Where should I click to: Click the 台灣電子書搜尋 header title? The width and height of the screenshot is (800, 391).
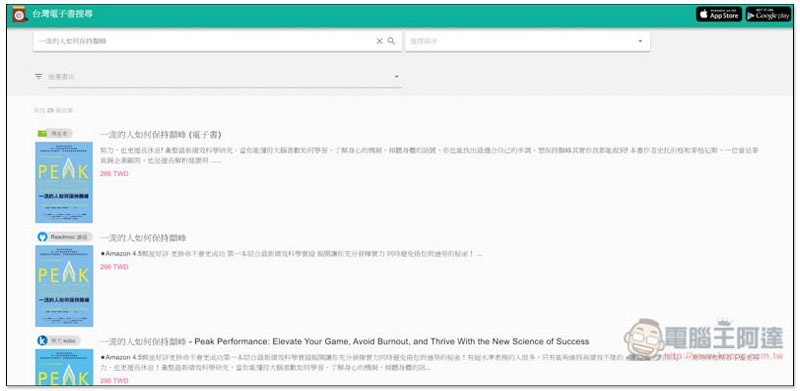coord(62,15)
